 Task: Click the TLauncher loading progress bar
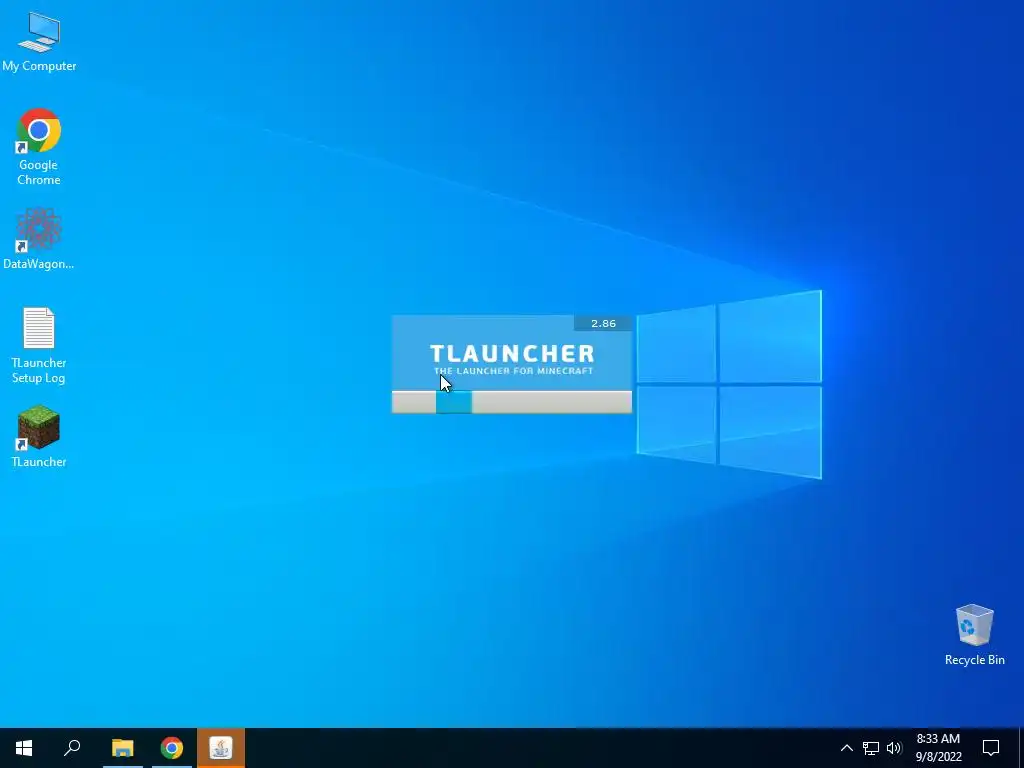[x=512, y=402]
